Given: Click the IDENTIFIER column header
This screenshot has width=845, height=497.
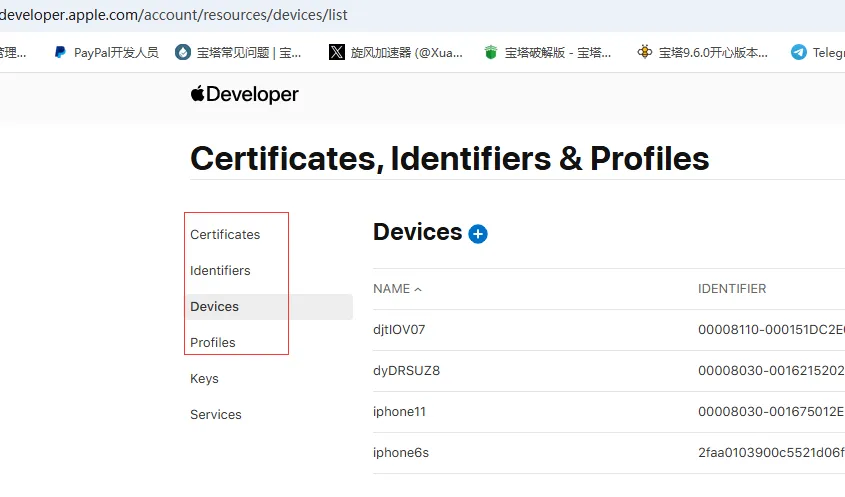Looking at the screenshot, I should click(x=732, y=289).
